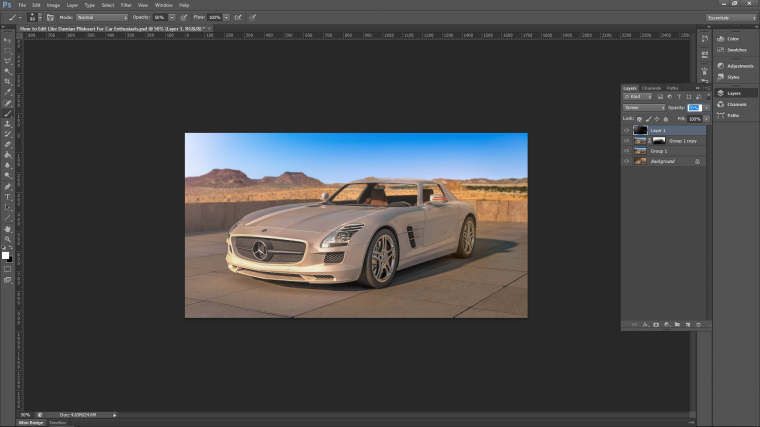Select the Blur tool
This screenshot has width=760, height=427.
7,165
